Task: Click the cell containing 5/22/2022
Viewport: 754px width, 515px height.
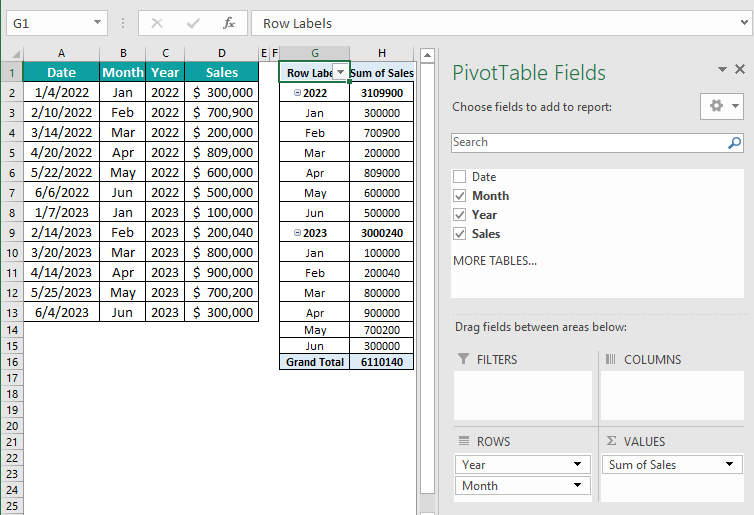Action: pyautogui.click(x=61, y=173)
